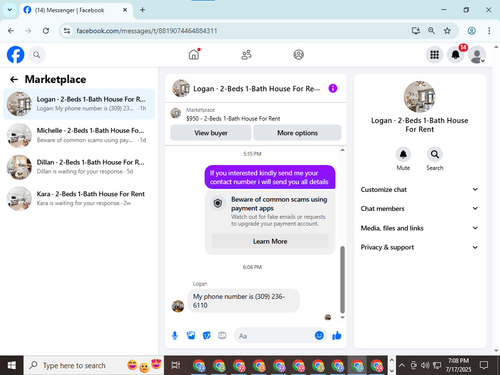Click the conversation header listing title
The height and width of the screenshot is (375, 500).
pos(256,89)
